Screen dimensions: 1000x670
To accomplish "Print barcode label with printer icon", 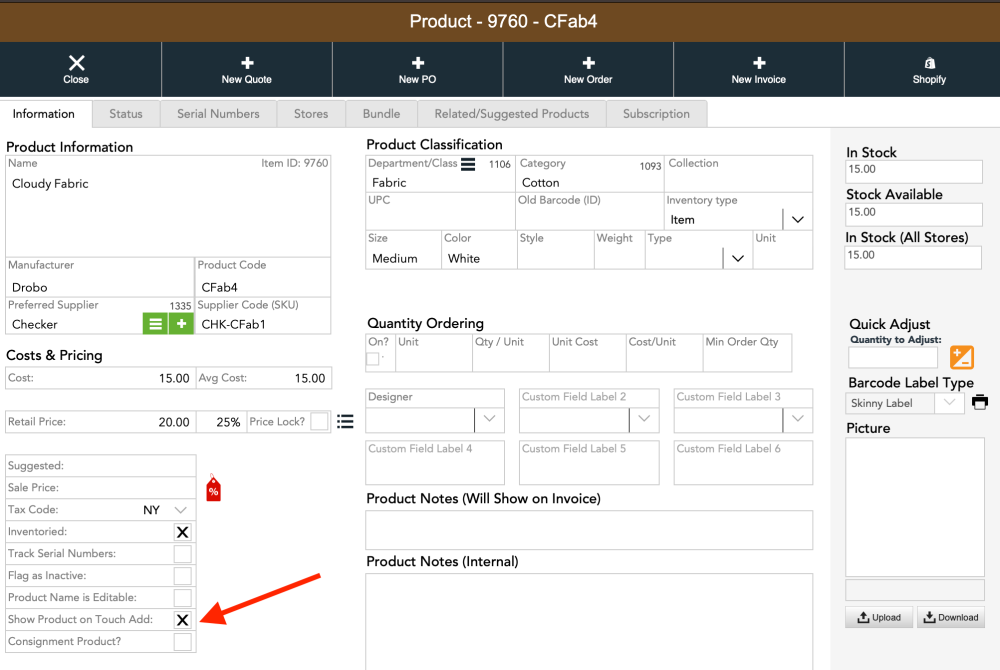I will point(980,402).
